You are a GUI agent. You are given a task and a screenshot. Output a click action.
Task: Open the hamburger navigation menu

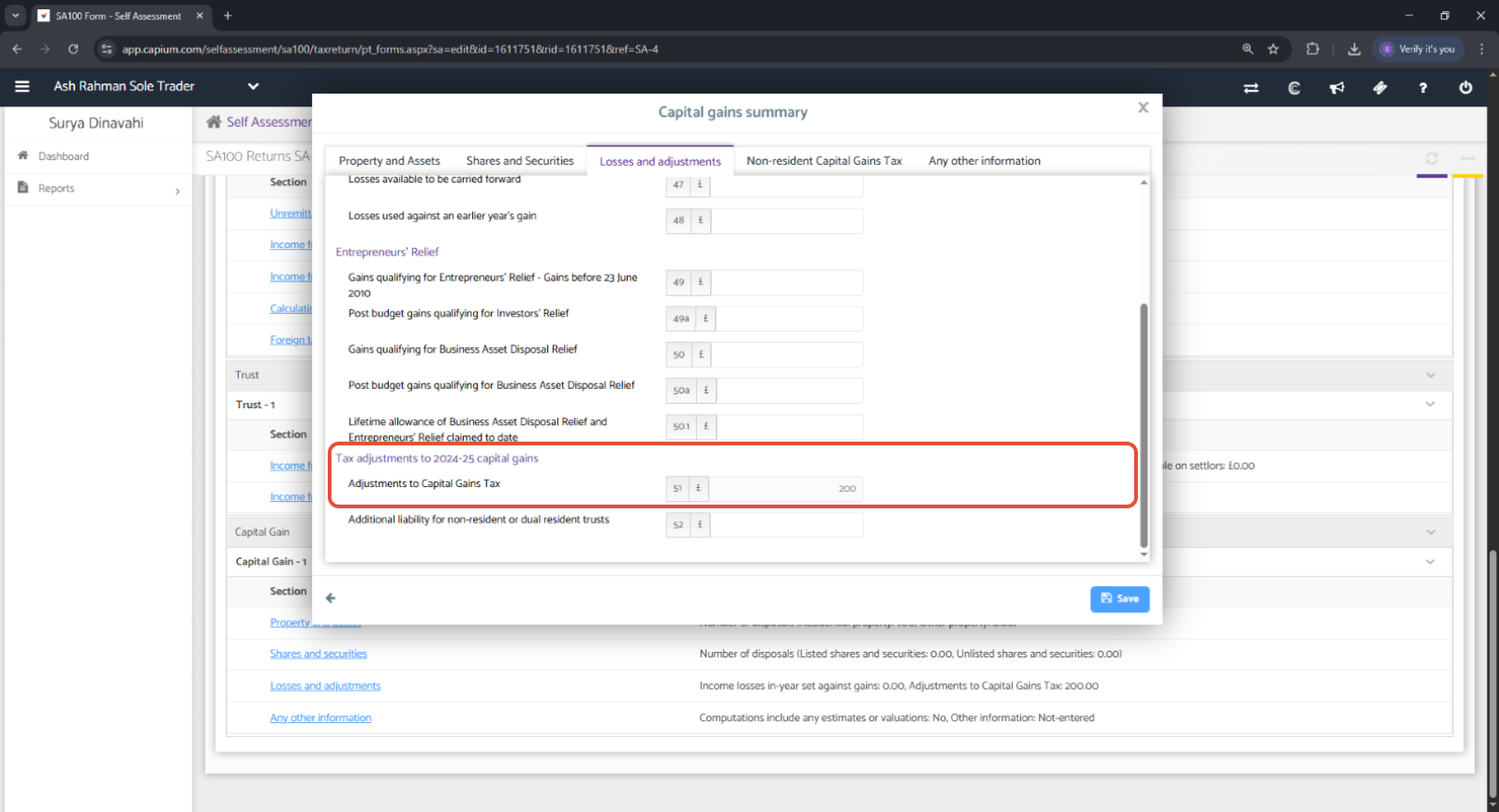(22, 86)
